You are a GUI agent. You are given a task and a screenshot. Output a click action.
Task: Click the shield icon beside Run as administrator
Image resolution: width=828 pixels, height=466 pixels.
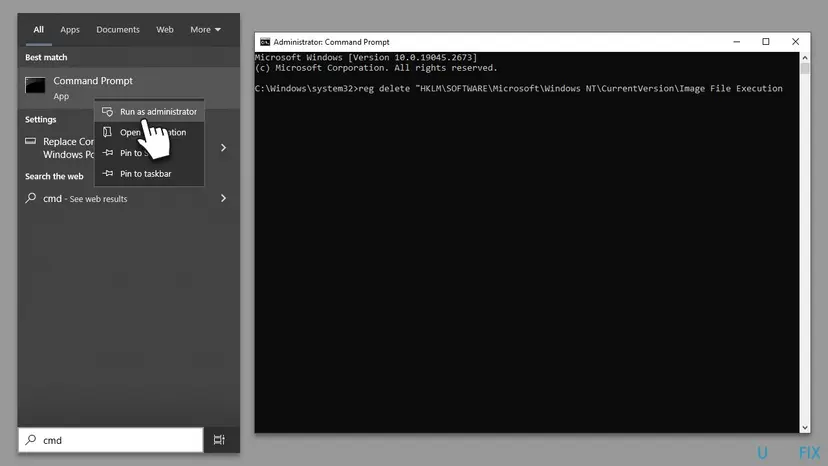pos(107,111)
